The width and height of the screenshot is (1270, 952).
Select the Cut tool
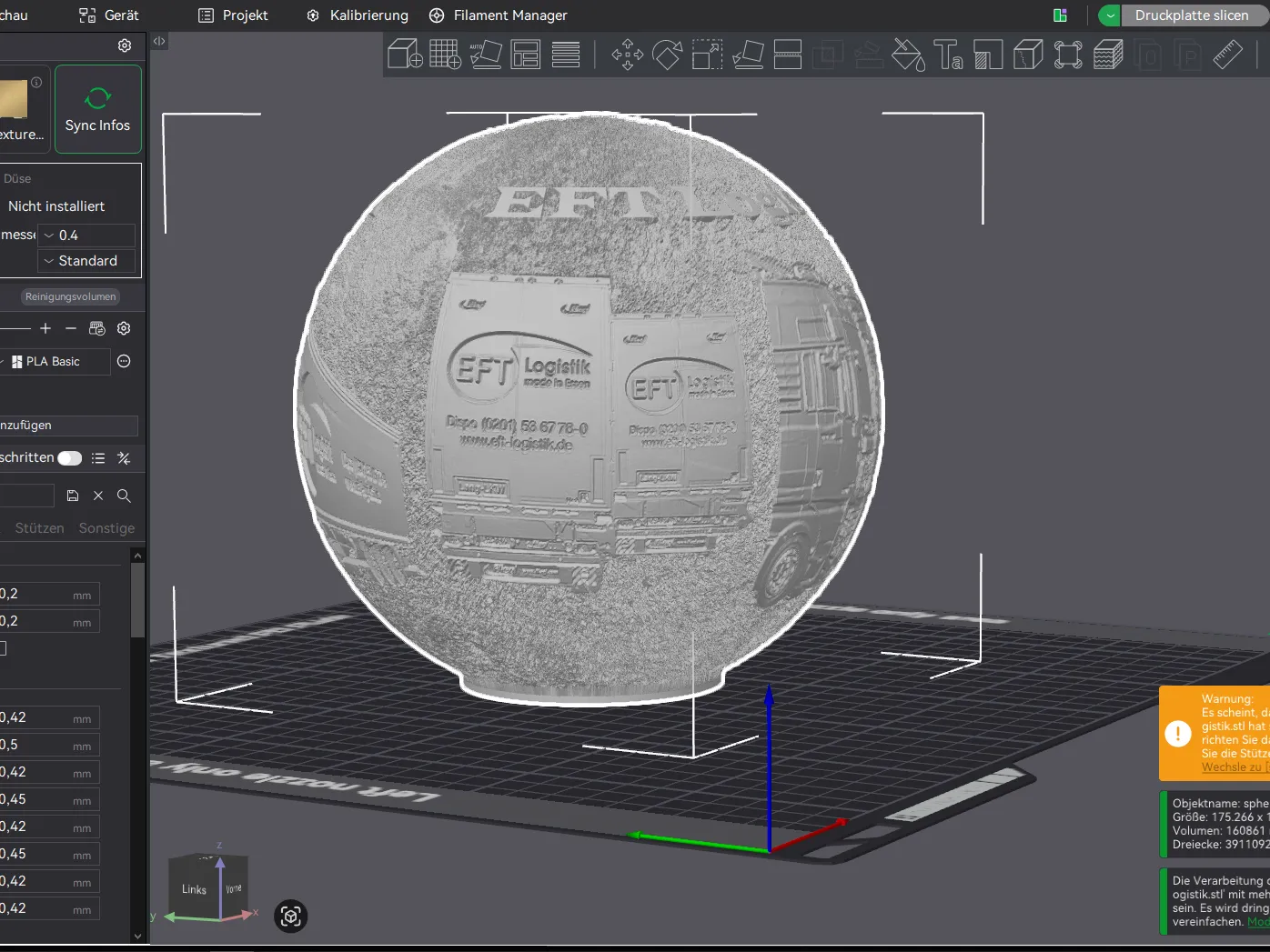click(x=787, y=55)
